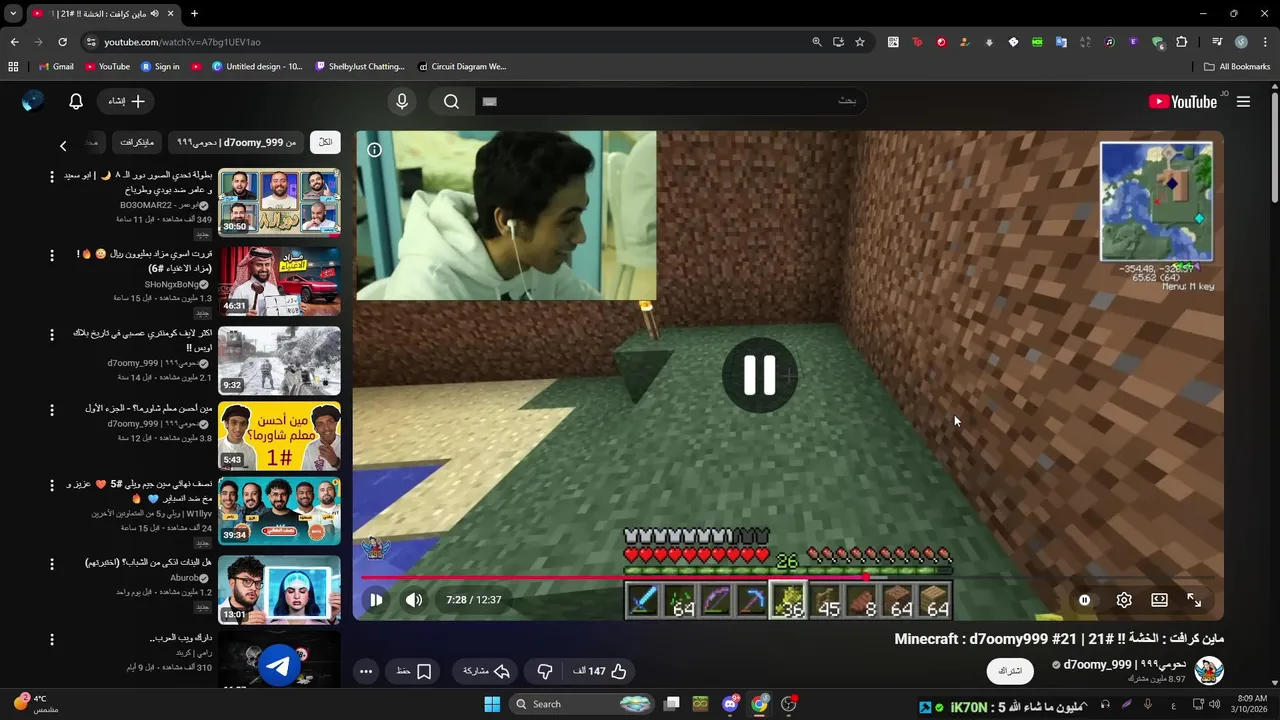The image size is (1280, 720).
Task: Show video info card icon
Action: click(374, 150)
